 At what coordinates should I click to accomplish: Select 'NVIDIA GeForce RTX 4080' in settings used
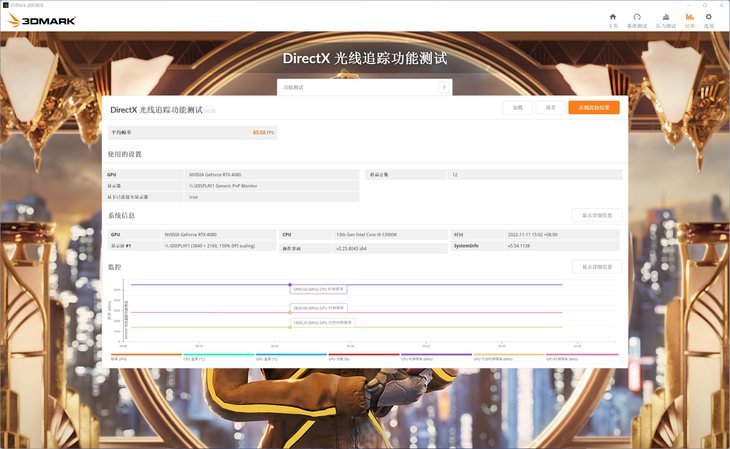pyautogui.click(x=215, y=175)
